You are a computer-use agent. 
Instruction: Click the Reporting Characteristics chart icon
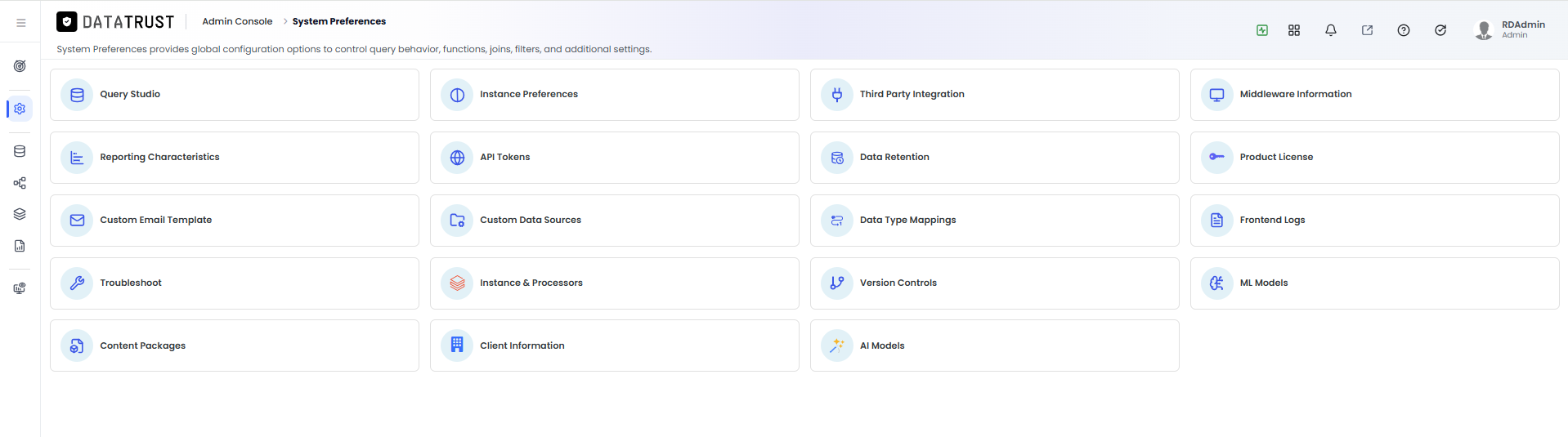coord(77,158)
